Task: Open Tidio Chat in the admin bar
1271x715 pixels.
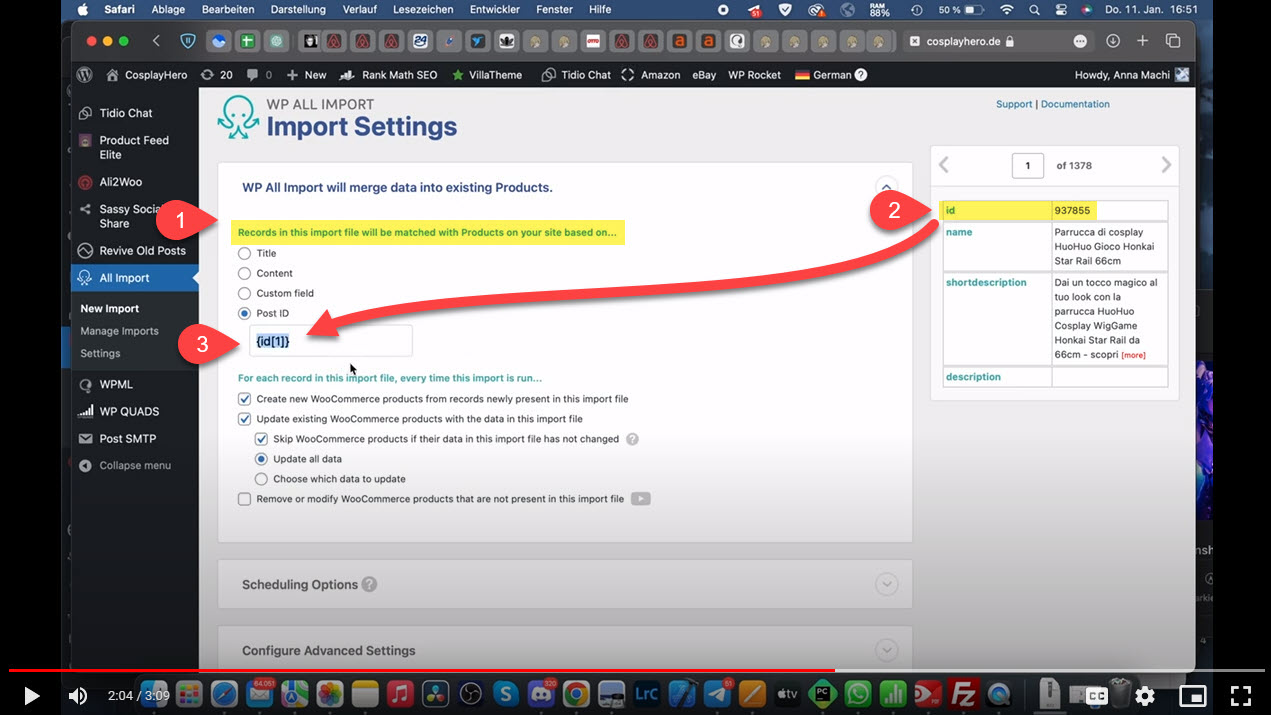Action: (x=576, y=75)
